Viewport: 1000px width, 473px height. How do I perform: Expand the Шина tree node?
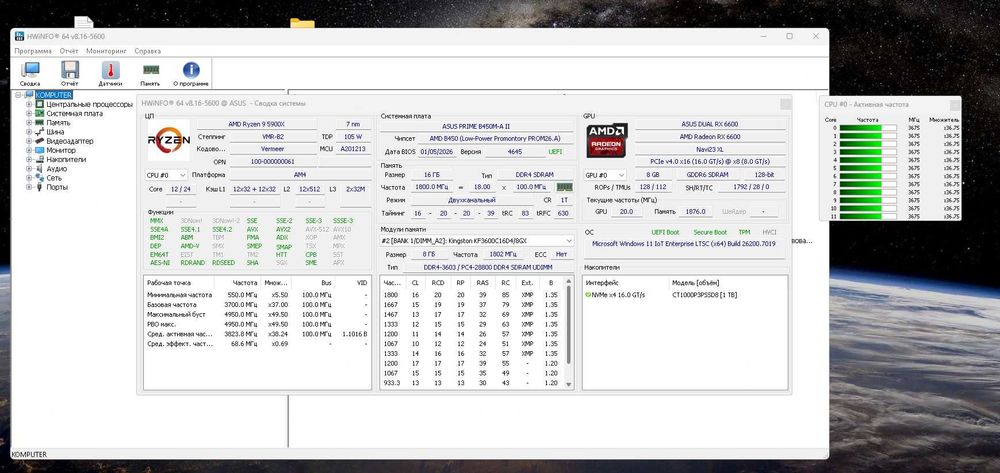29,132
